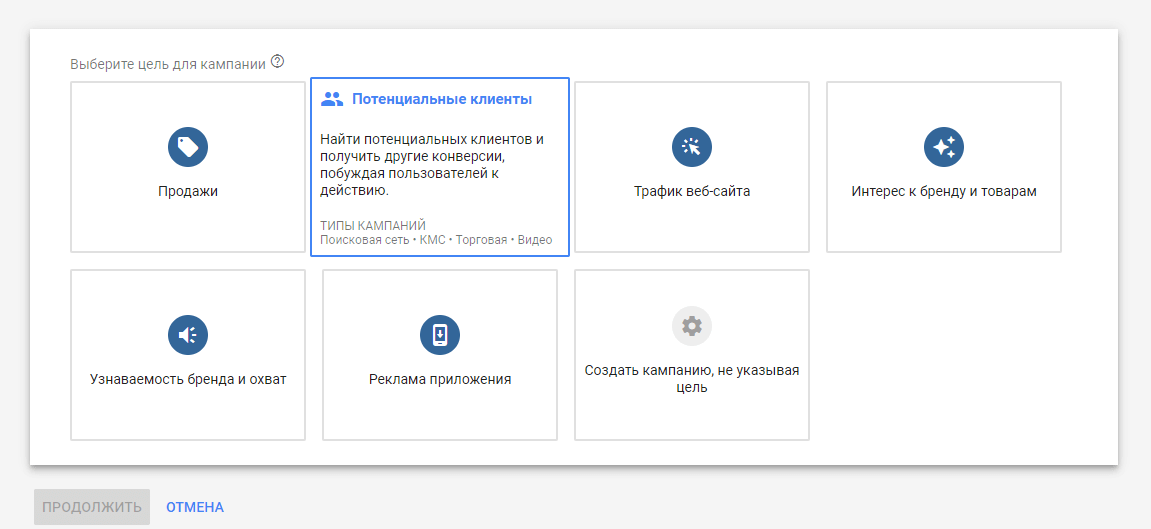Choose the Реклама приложения goal label
The width and height of the screenshot is (1151, 529).
click(440, 379)
